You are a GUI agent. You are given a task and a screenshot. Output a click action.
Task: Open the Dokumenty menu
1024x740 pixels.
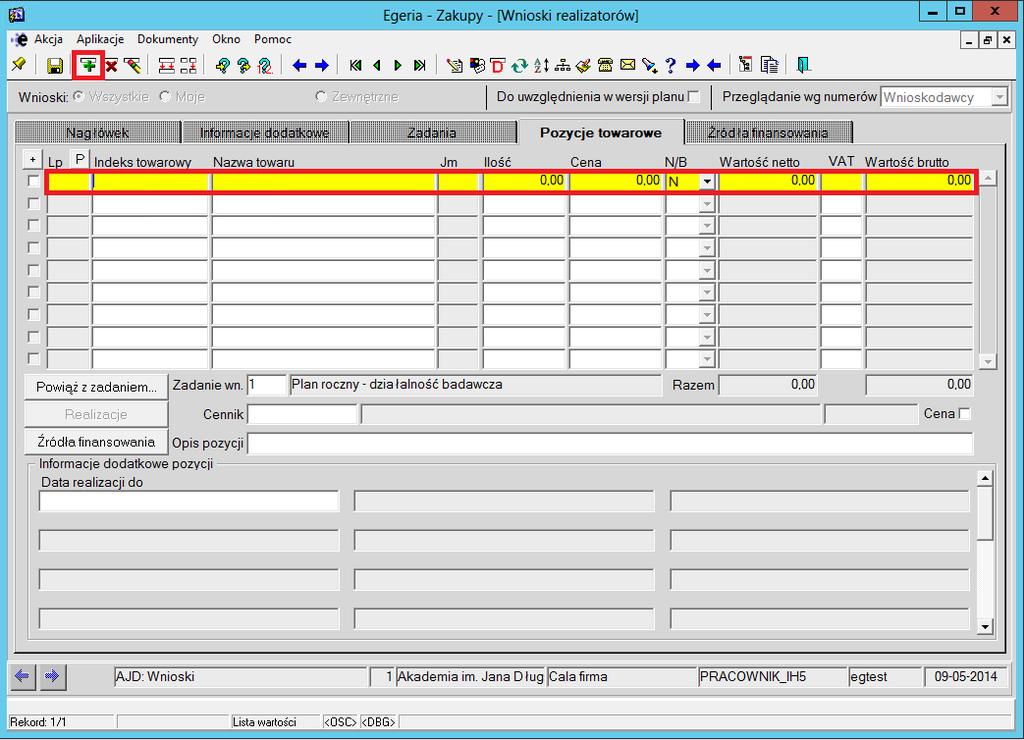click(168, 39)
